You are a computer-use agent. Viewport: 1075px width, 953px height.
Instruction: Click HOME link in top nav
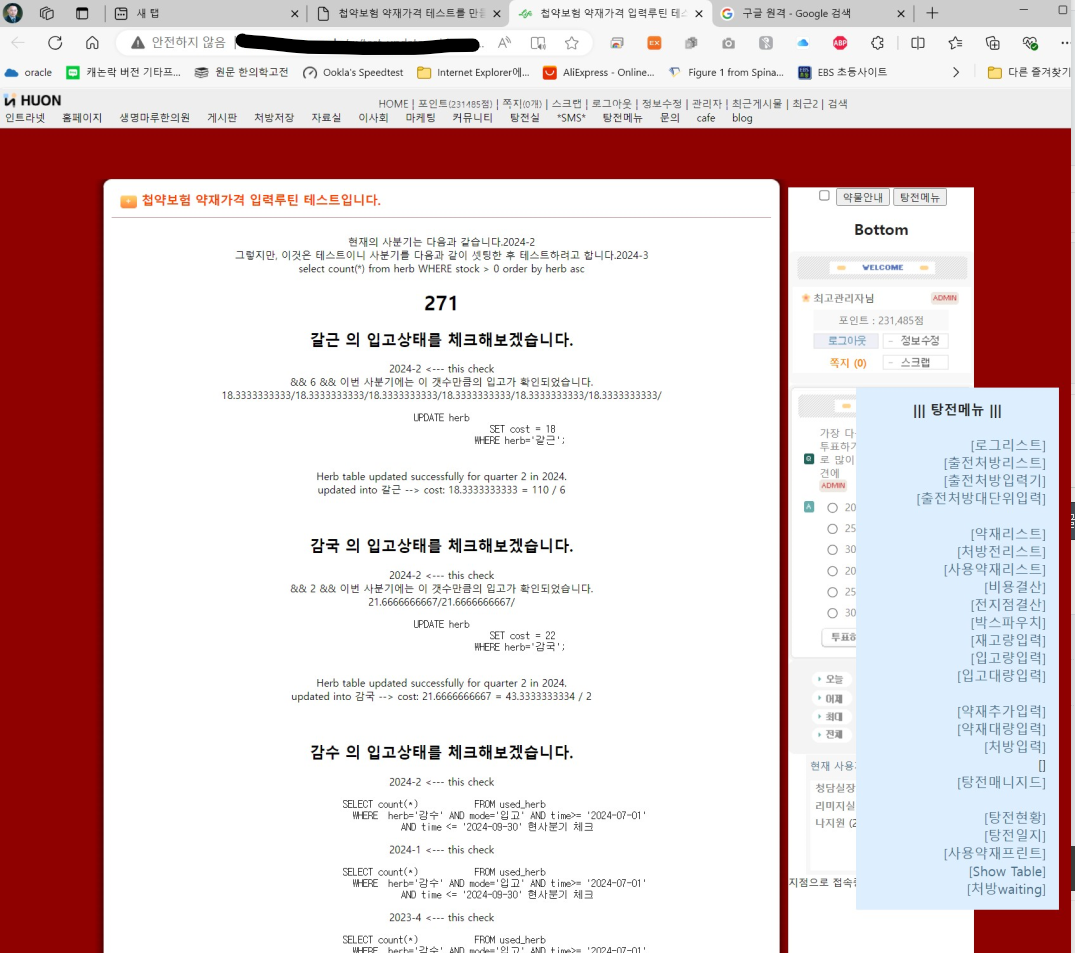(x=394, y=104)
